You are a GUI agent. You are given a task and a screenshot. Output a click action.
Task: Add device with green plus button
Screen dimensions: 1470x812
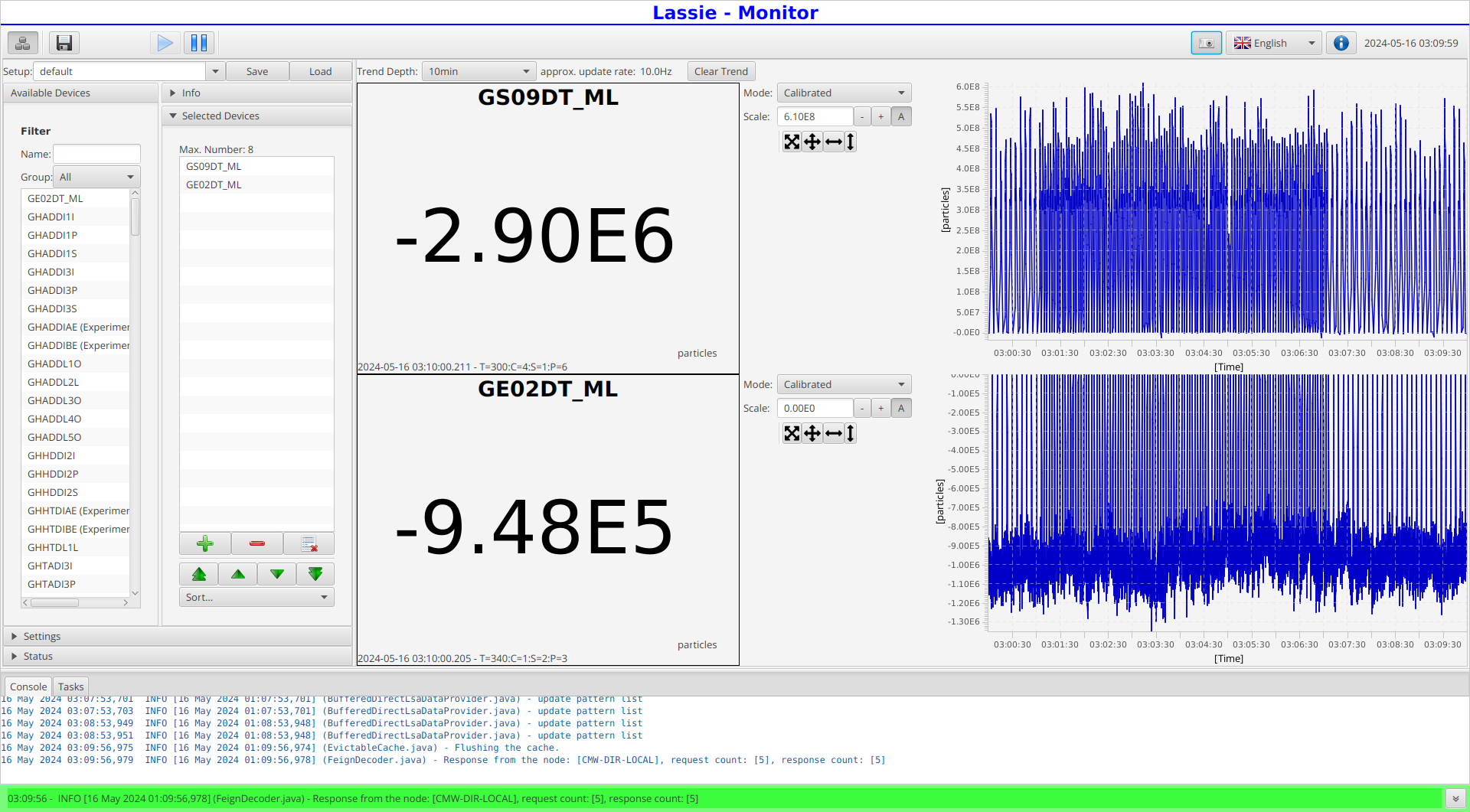(x=205, y=543)
